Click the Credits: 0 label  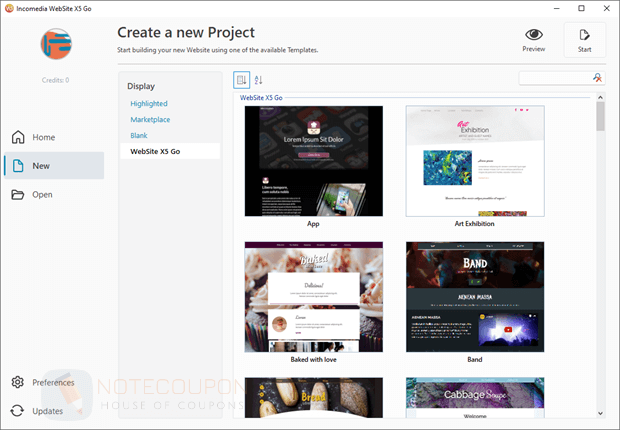pyautogui.click(x=55, y=80)
